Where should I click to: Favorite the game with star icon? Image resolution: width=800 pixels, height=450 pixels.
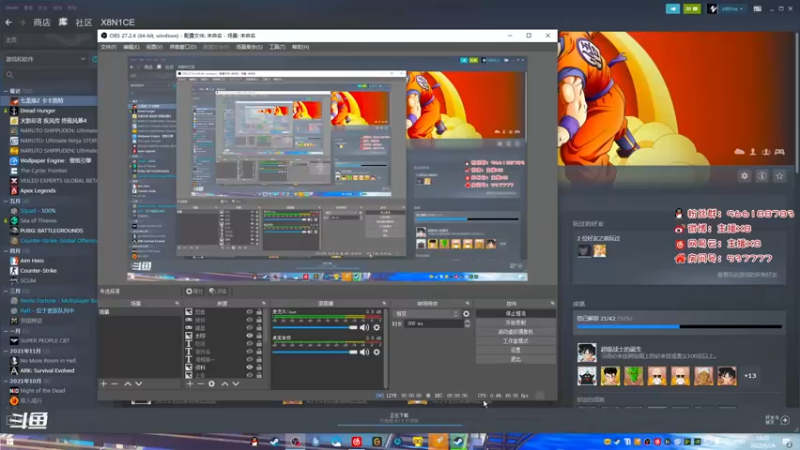click(779, 176)
